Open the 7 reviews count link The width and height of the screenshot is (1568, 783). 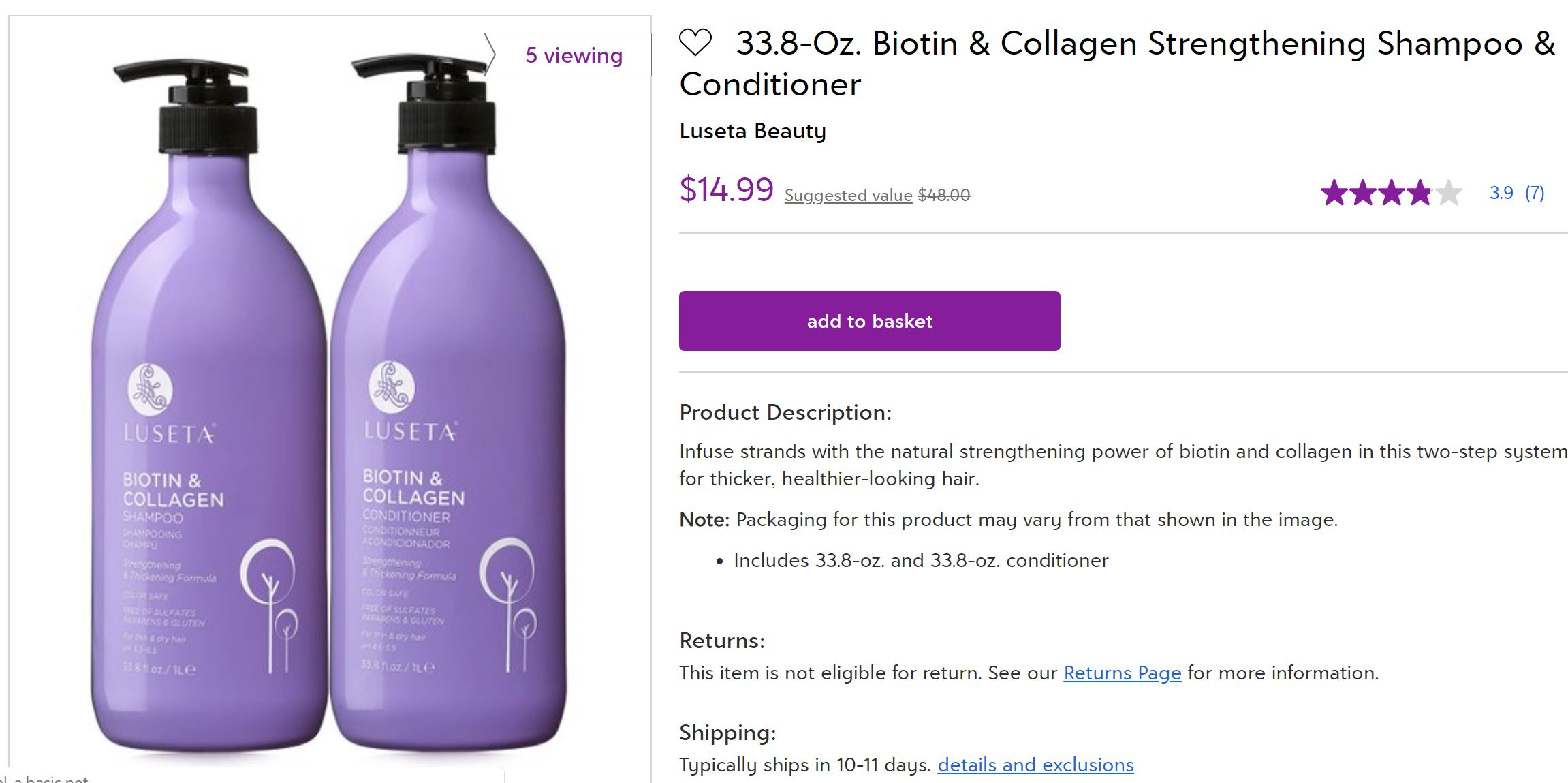(x=1535, y=194)
